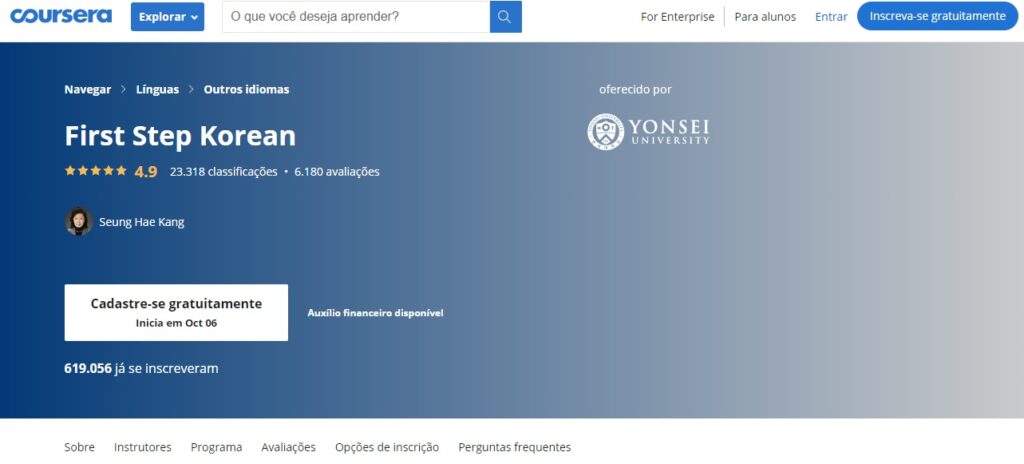Open instructor name Seung Hae Kang

(x=142, y=222)
